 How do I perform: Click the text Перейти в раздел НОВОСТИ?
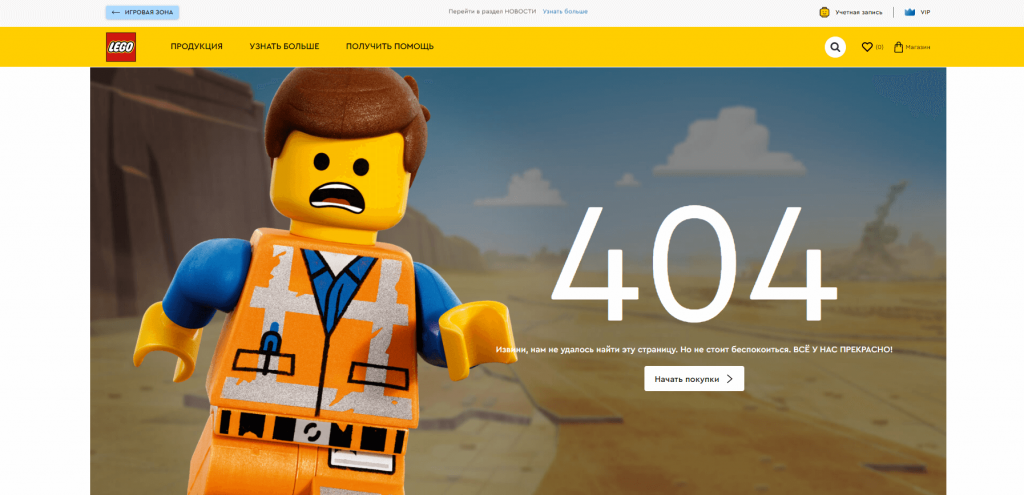point(492,12)
